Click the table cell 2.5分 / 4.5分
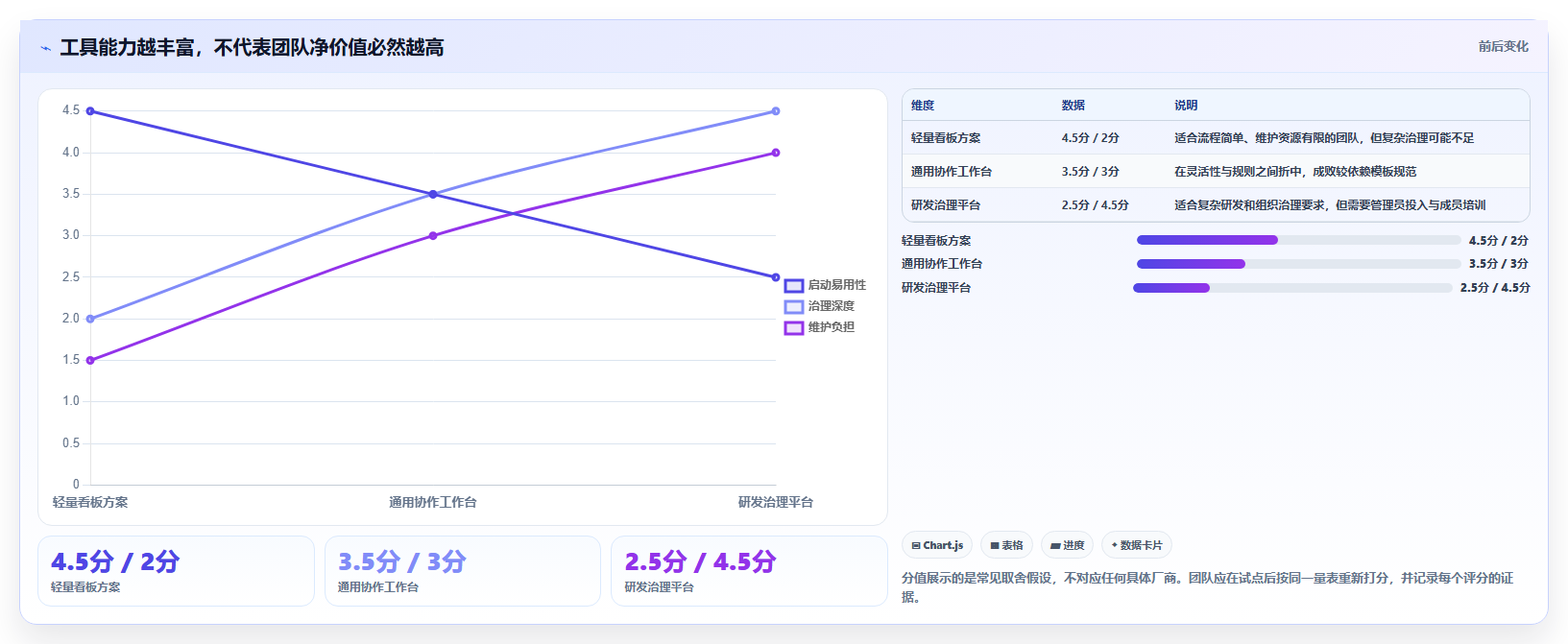1568x644 pixels. 1096,205
